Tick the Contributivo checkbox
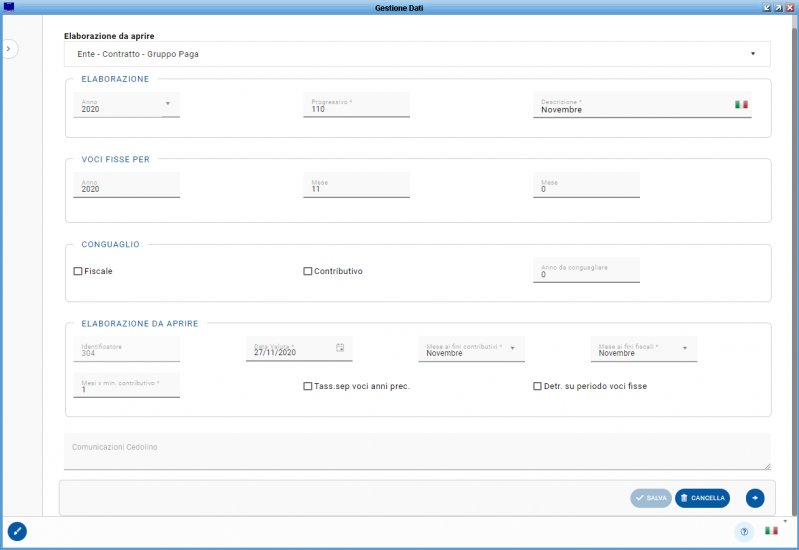 click(308, 271)
